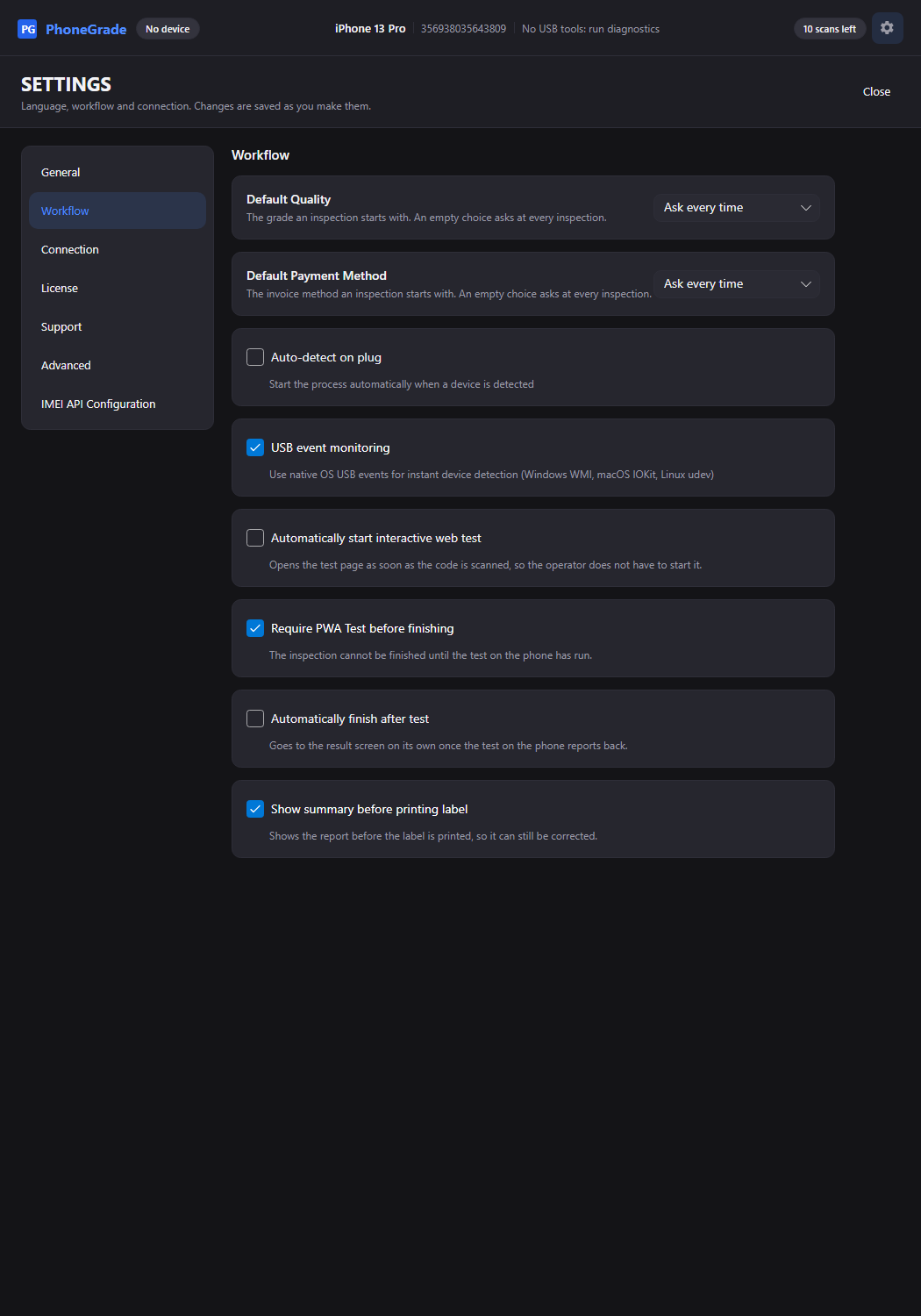Click the PG PhoneGrade logo icon
The image size is (921, 1316).
(27, 29)
